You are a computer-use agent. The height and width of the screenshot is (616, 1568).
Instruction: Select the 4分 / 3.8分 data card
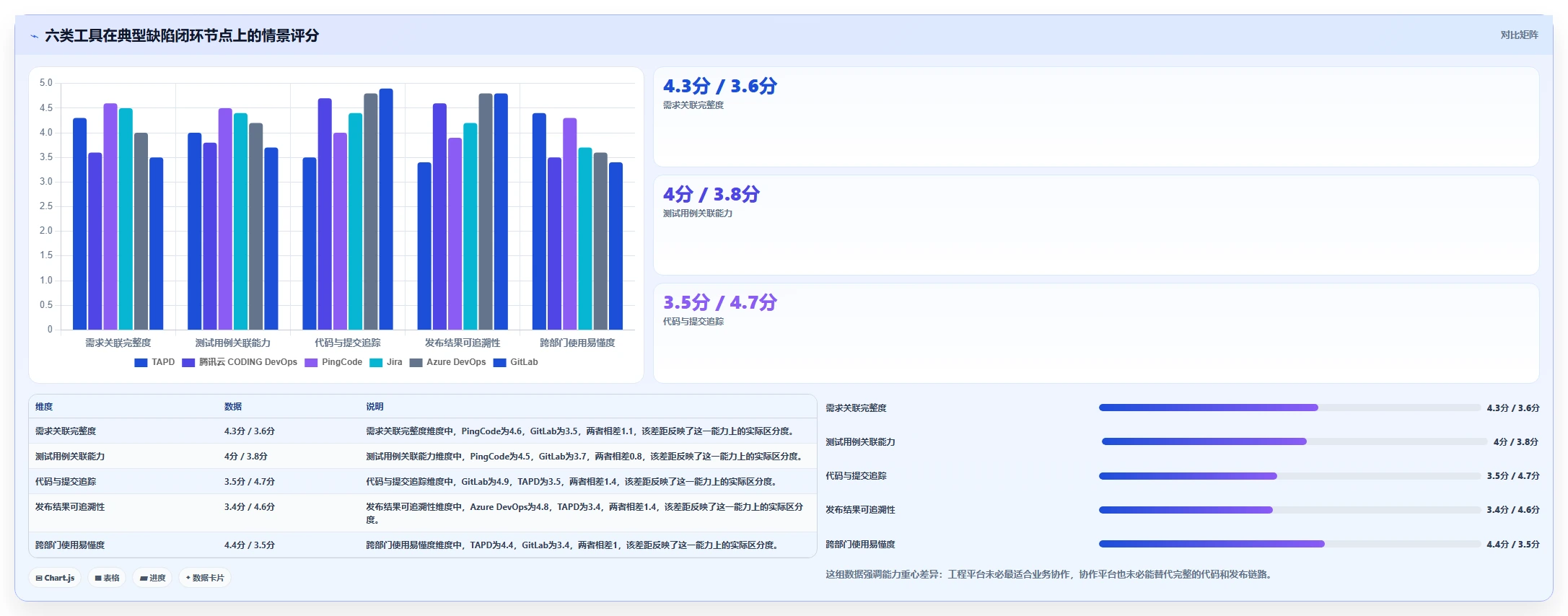1096,225
